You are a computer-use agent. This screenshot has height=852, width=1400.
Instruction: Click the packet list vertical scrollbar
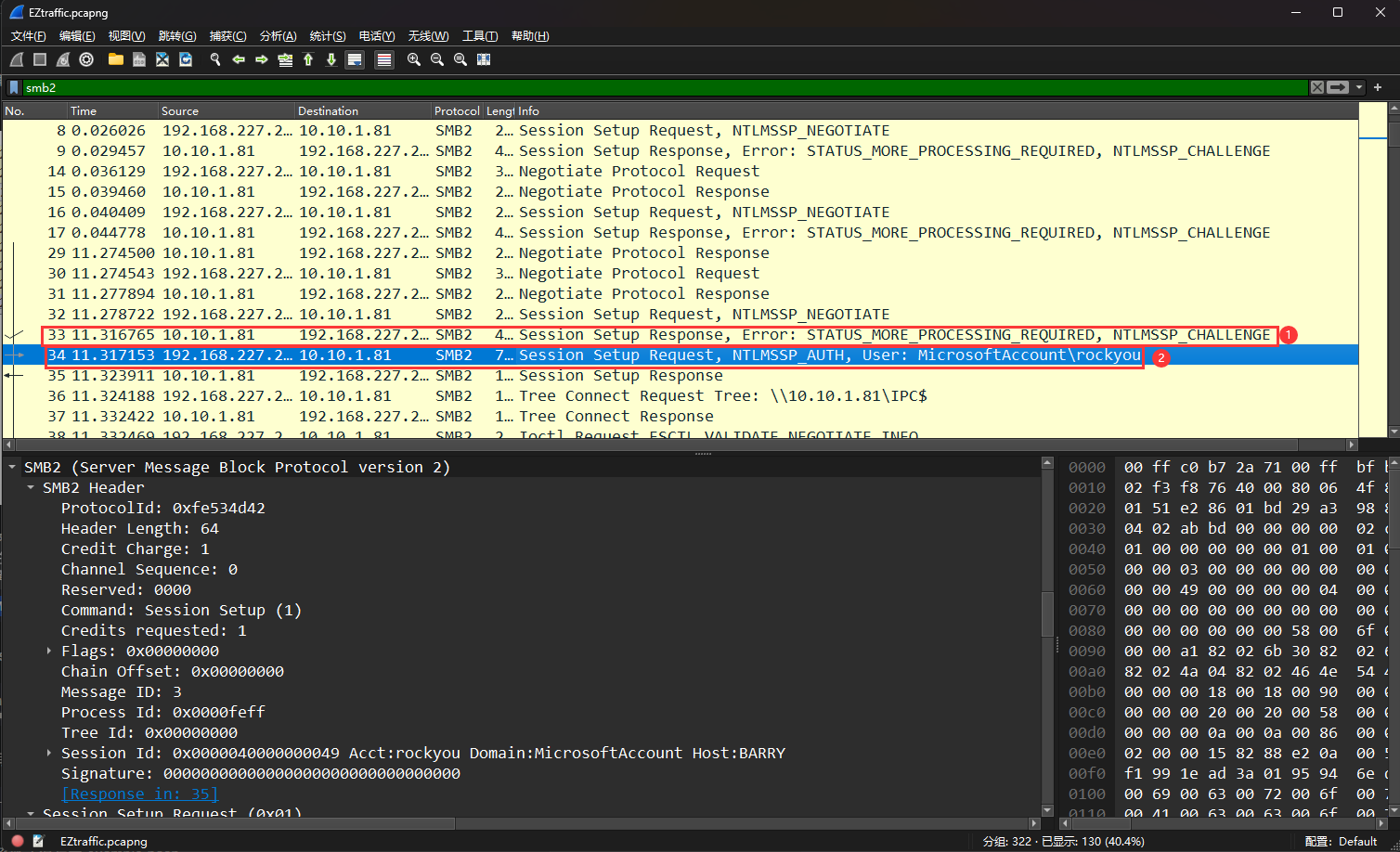[x=1393, y=278]
